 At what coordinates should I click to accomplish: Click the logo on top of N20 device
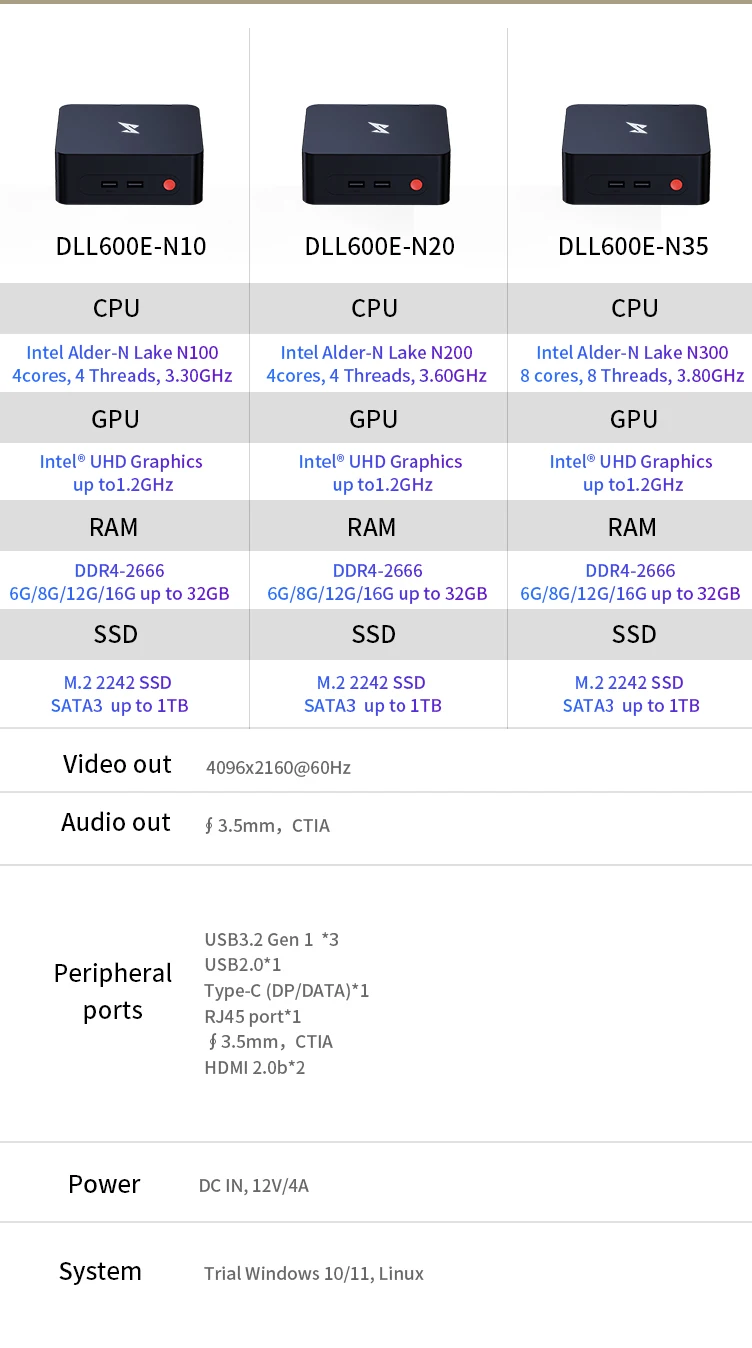click(379, 127)
